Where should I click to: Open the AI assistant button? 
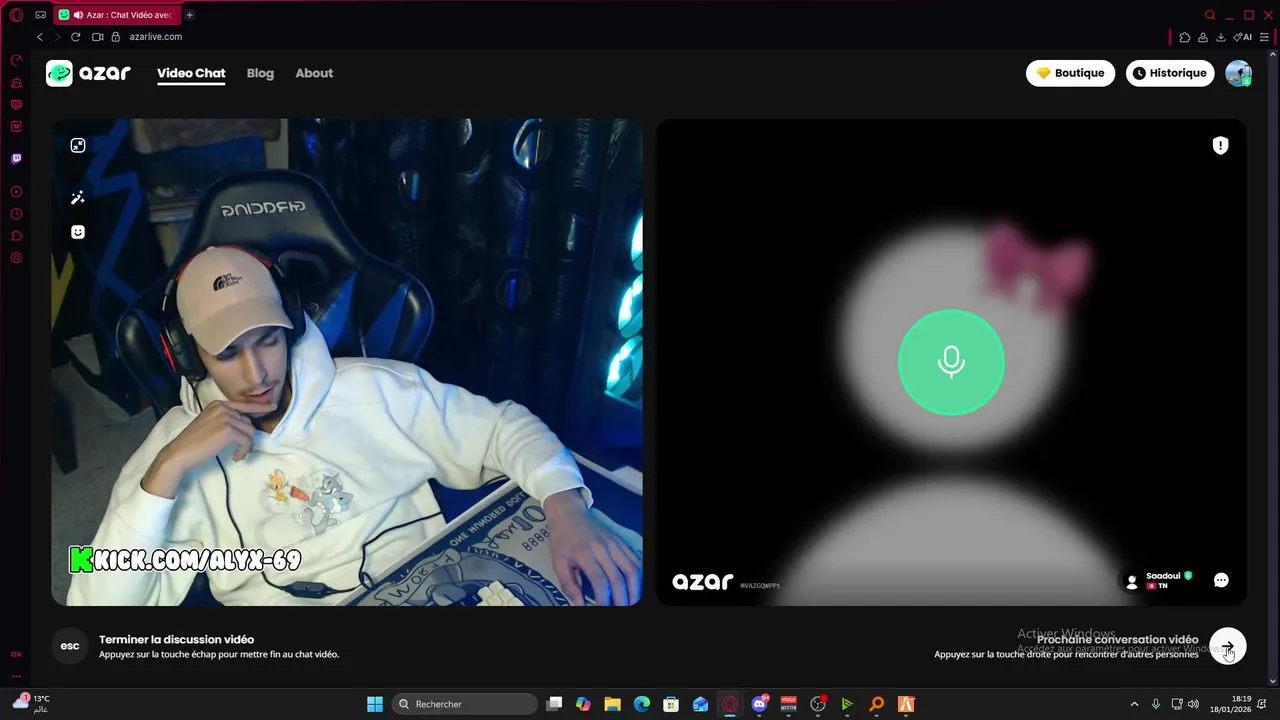tap(1243, 37)
